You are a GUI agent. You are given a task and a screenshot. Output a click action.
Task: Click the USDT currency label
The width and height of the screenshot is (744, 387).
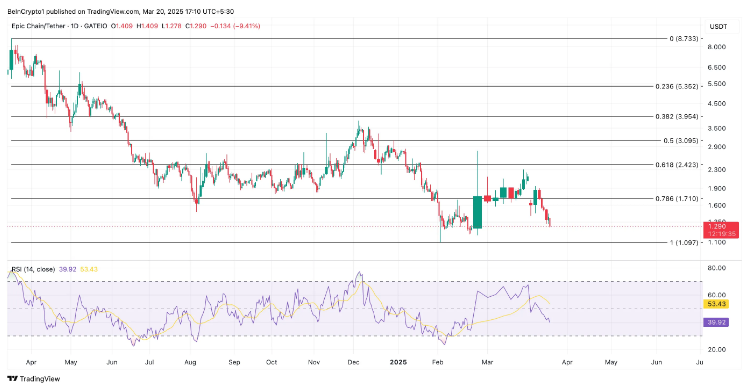pos(718,27)
